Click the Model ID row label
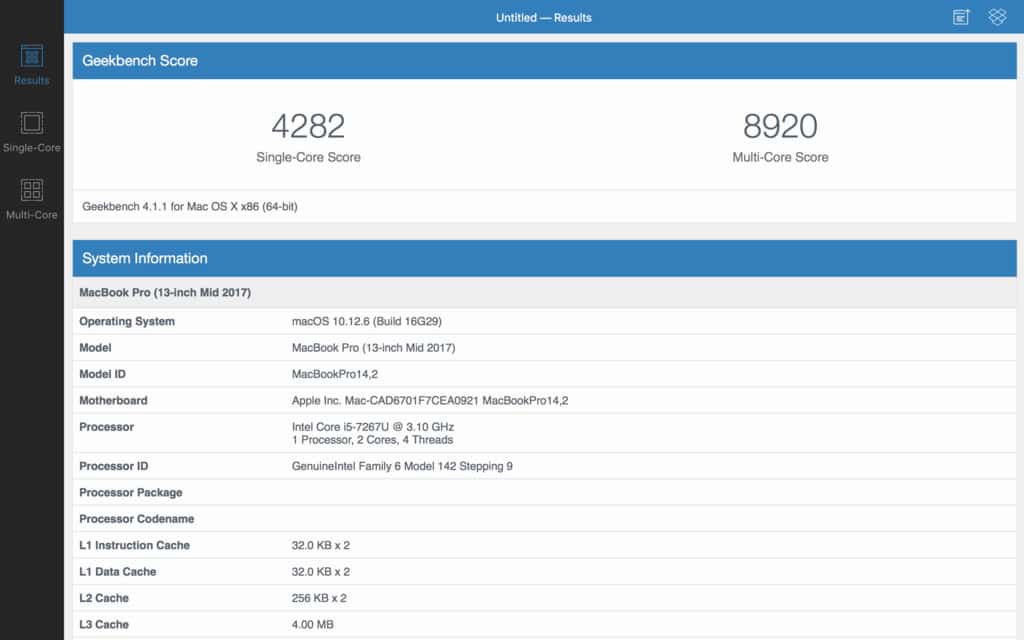1024x640 pixels. tap(103, 374)
